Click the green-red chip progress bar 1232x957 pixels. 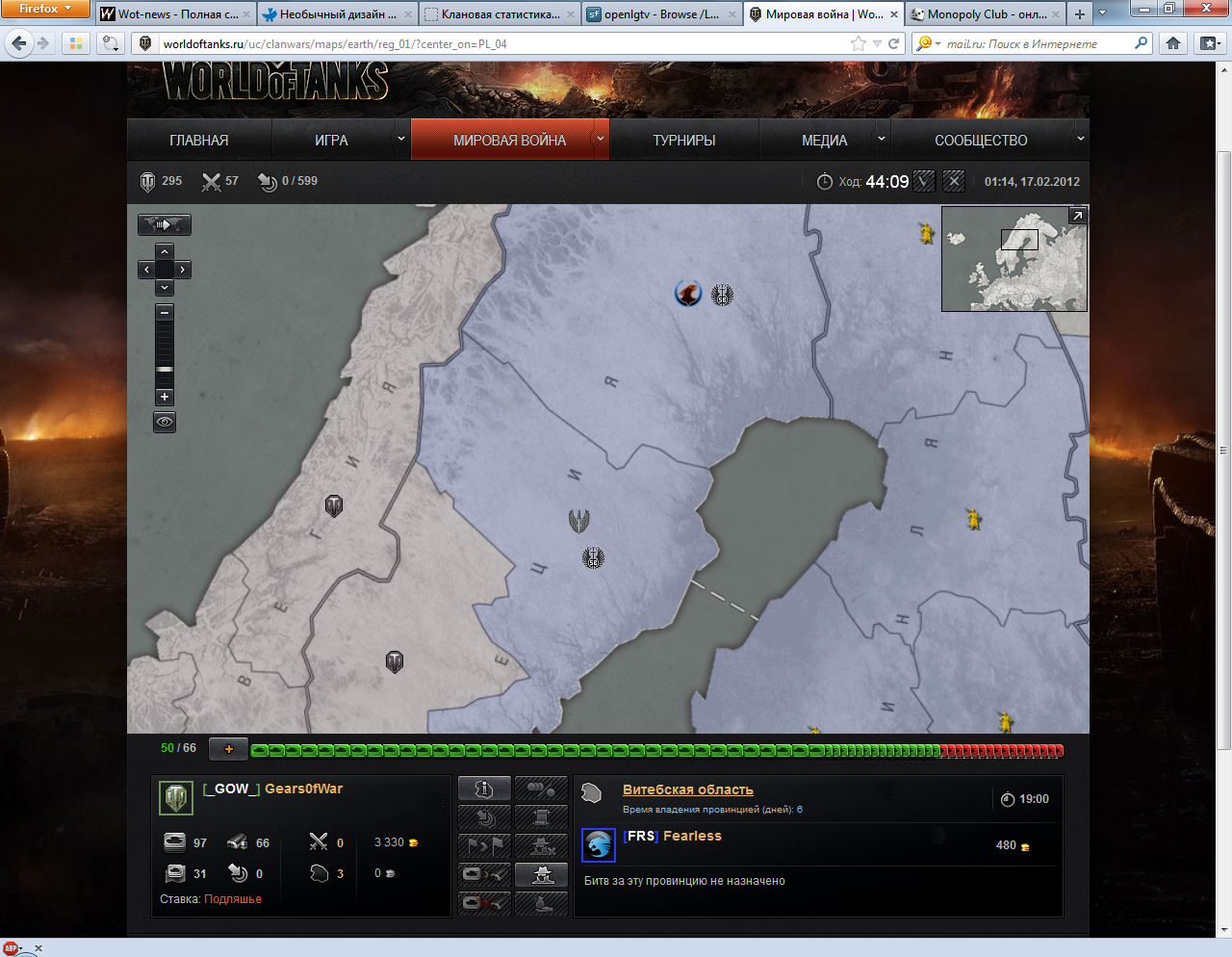click(657, 751)
